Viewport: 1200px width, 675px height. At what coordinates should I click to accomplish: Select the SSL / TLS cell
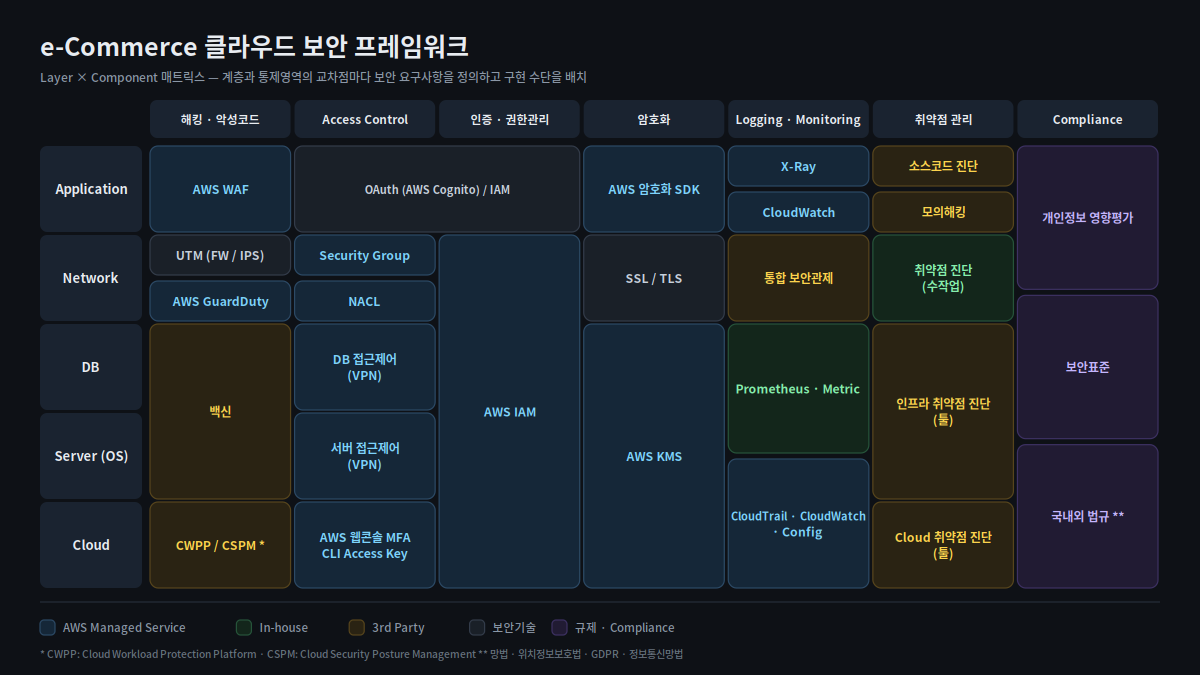click(654, 278)
